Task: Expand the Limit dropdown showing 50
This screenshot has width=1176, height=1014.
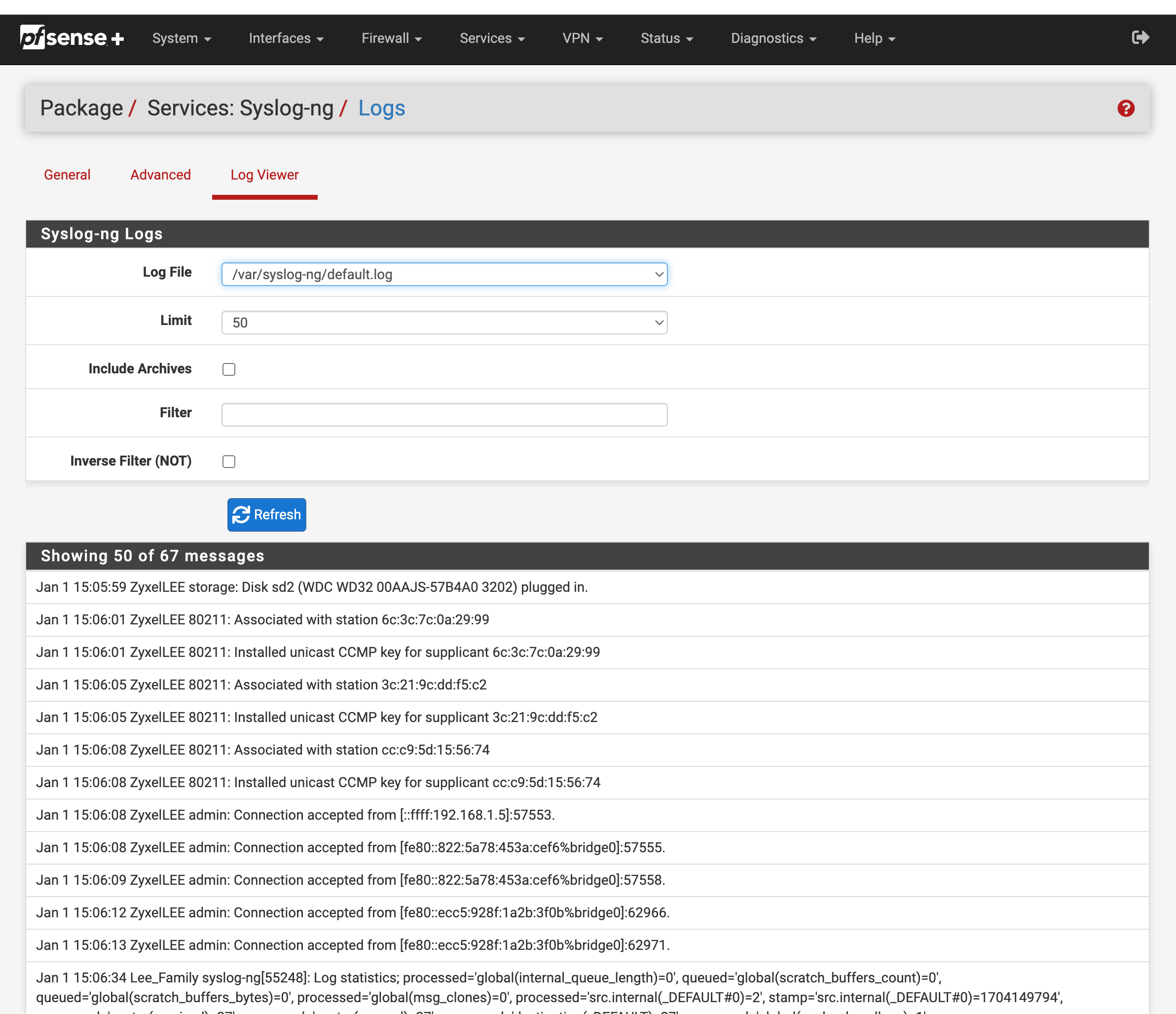Action: point(444,323)
